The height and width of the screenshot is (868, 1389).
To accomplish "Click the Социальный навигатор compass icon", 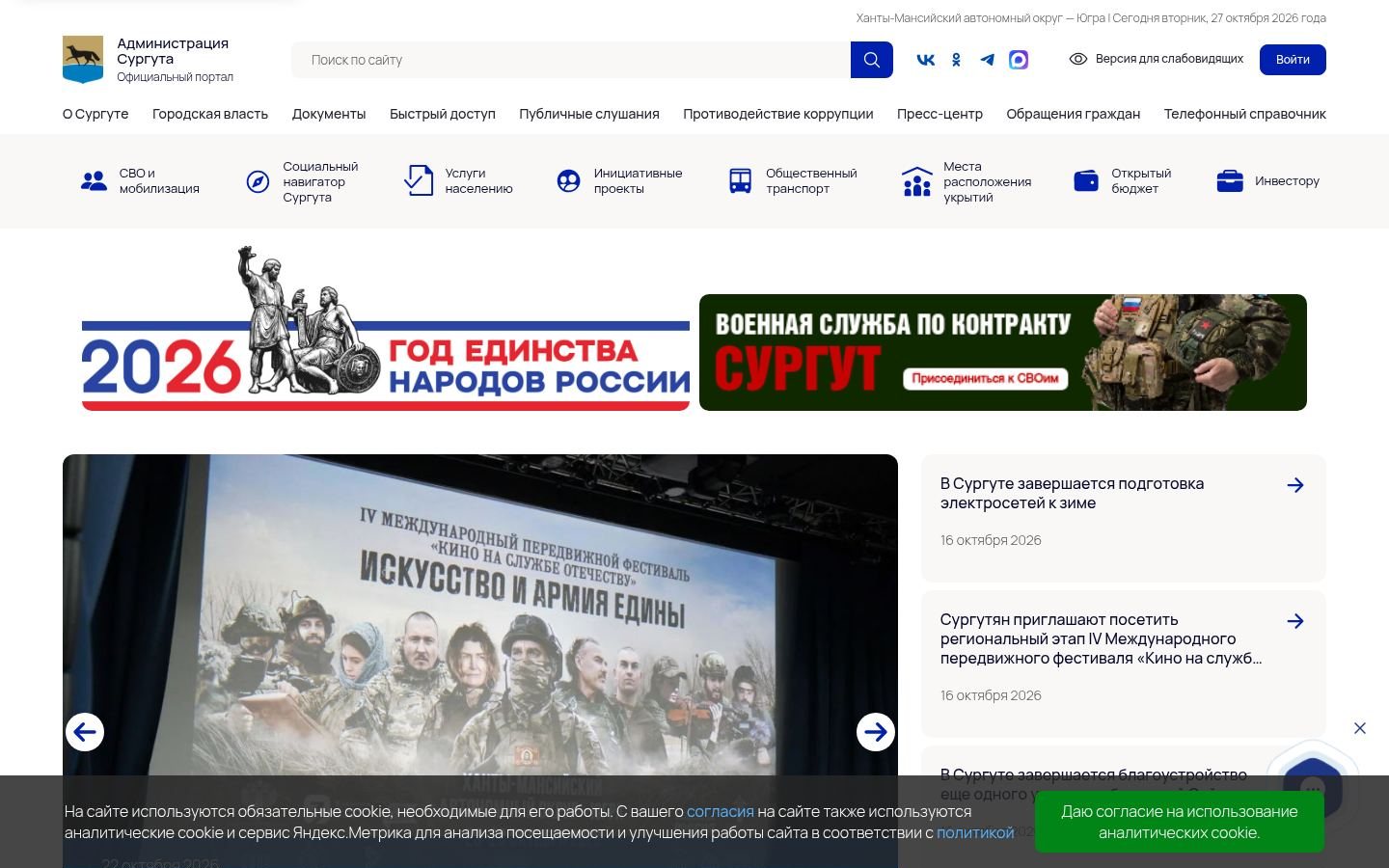I will [x=258, y=181].
